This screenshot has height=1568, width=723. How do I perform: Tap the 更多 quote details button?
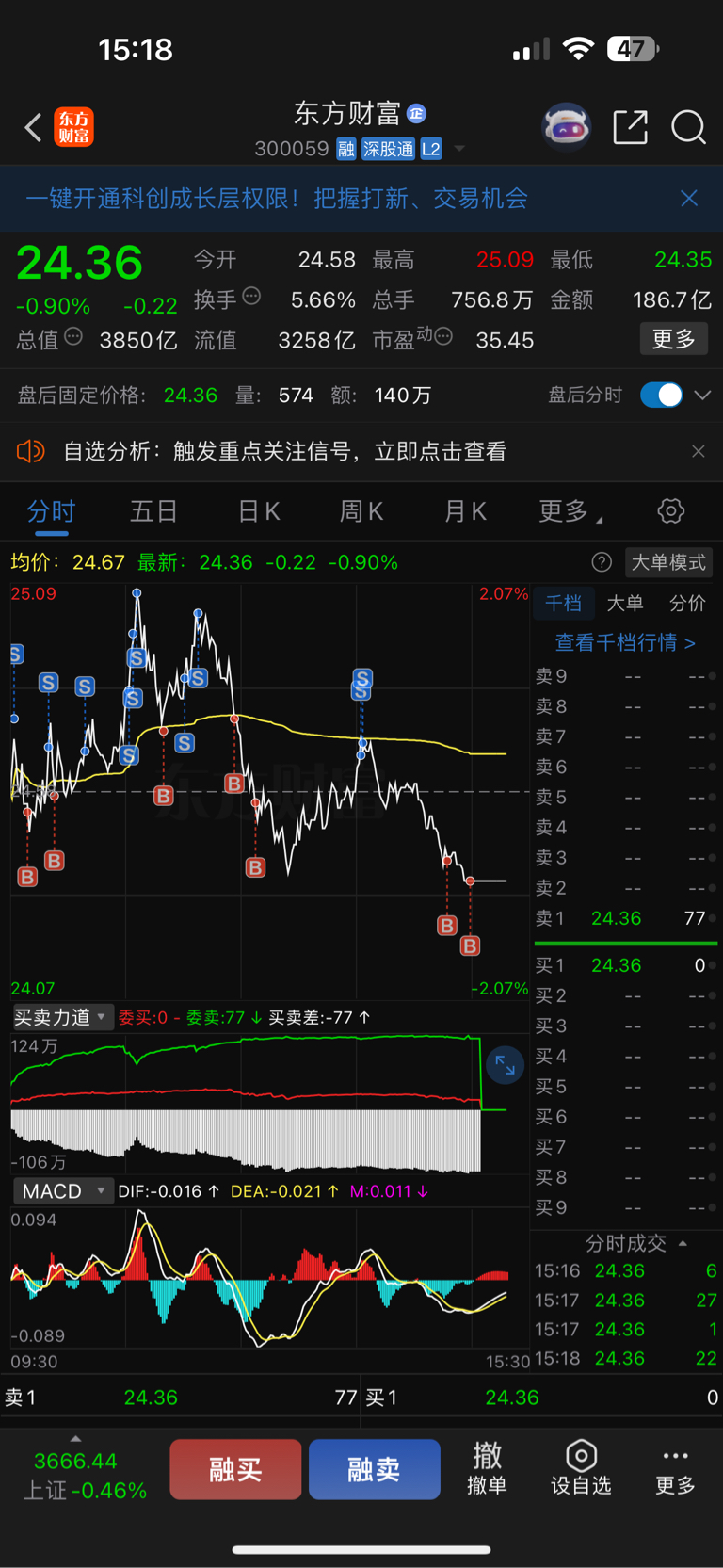pos(674,339)
